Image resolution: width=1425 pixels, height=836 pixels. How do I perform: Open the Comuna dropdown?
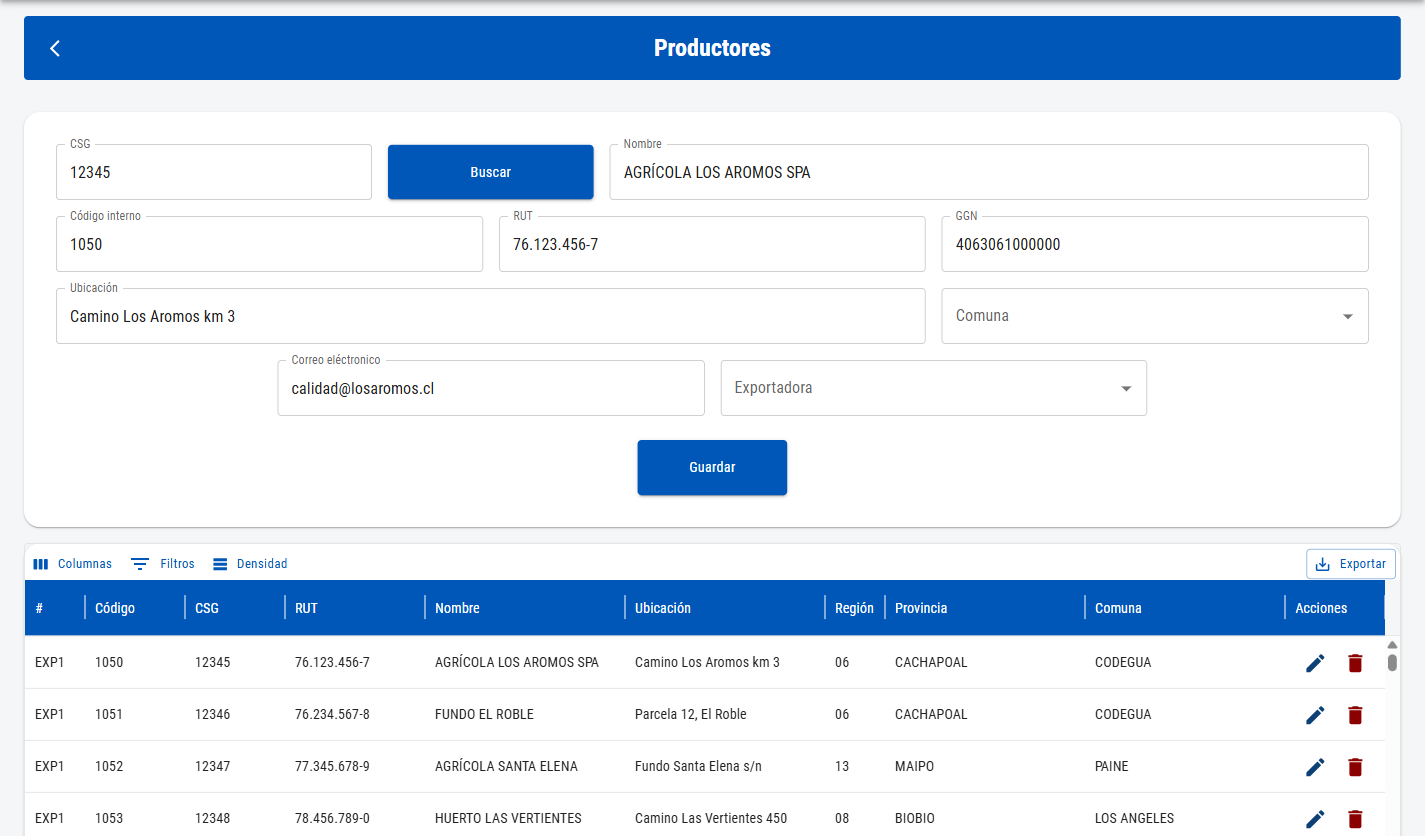click(x=1155, y=316)
